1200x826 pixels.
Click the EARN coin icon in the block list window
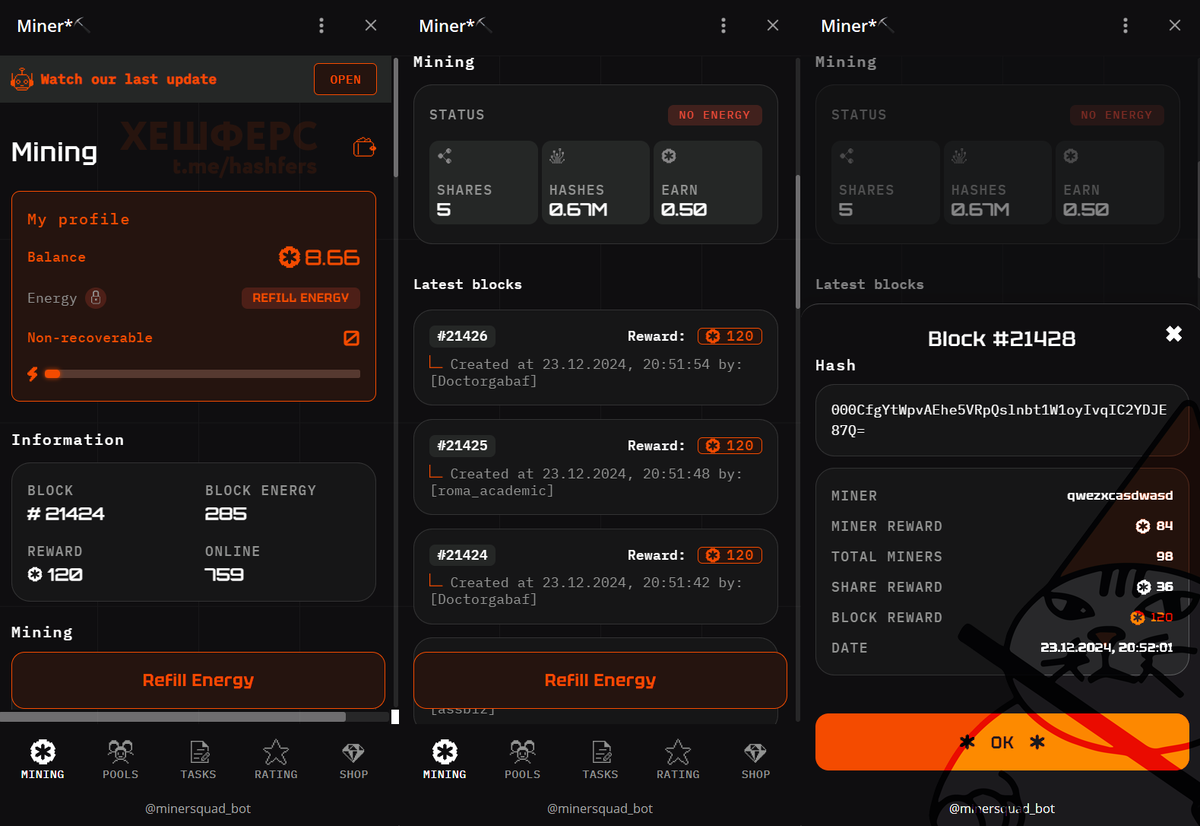click(x=669, y=156)
